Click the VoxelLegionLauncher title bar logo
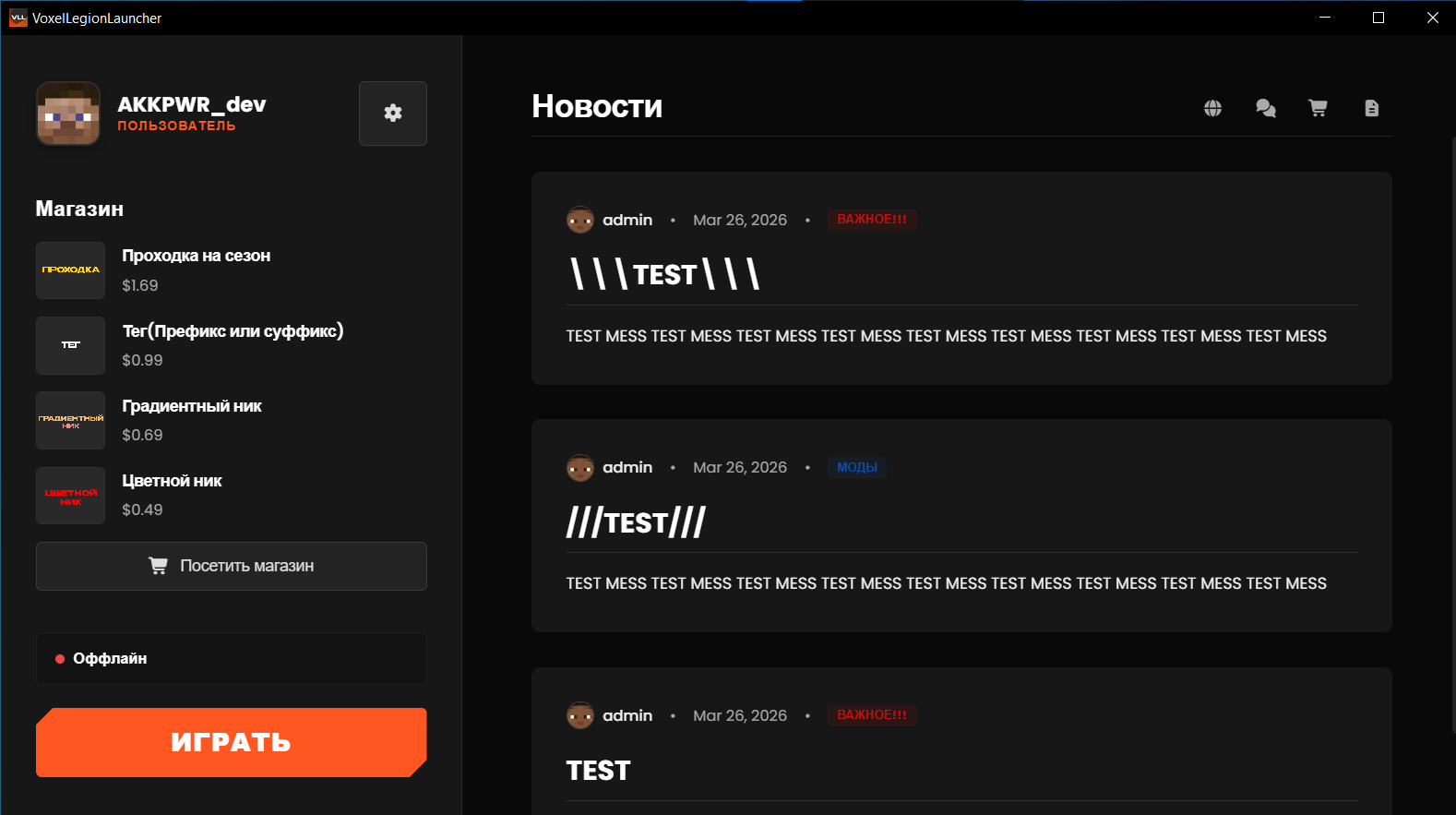Image resolution: width=1456 pixels, height=815 pixels. (18, 18)
